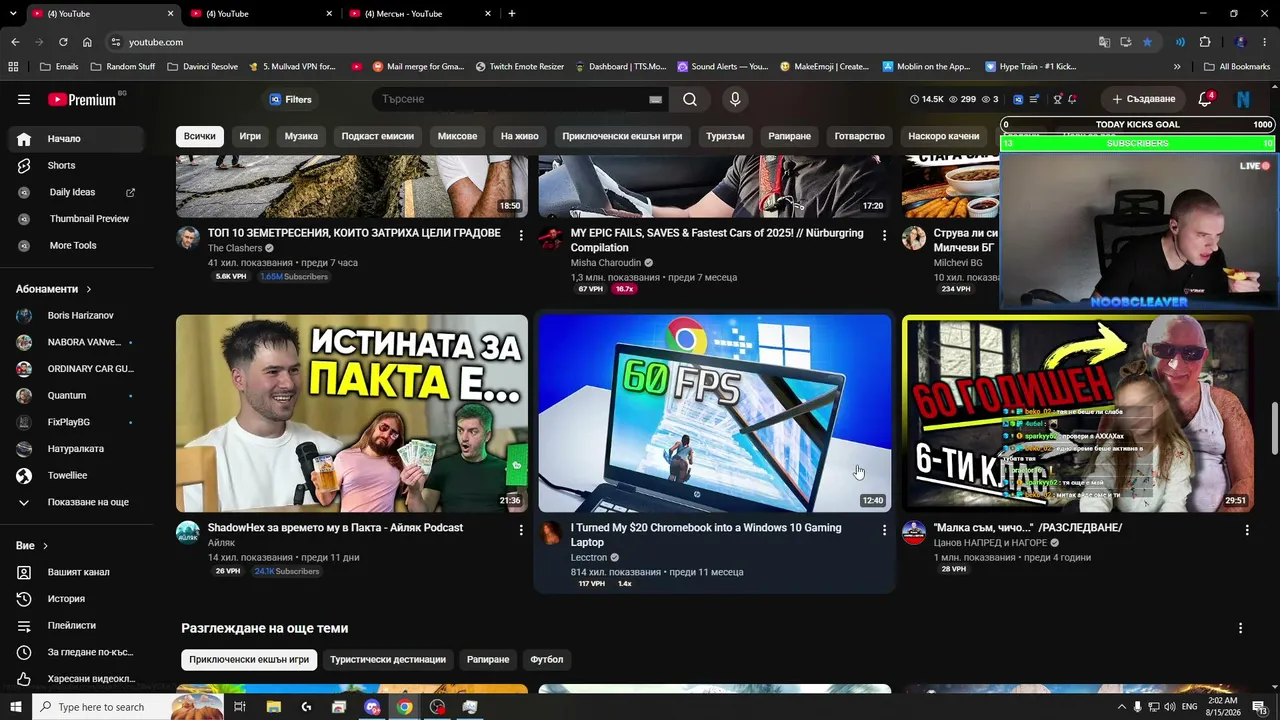1280x720 pixels.
Task: Select the Миксове filter chip
Action: click(457, 136)
